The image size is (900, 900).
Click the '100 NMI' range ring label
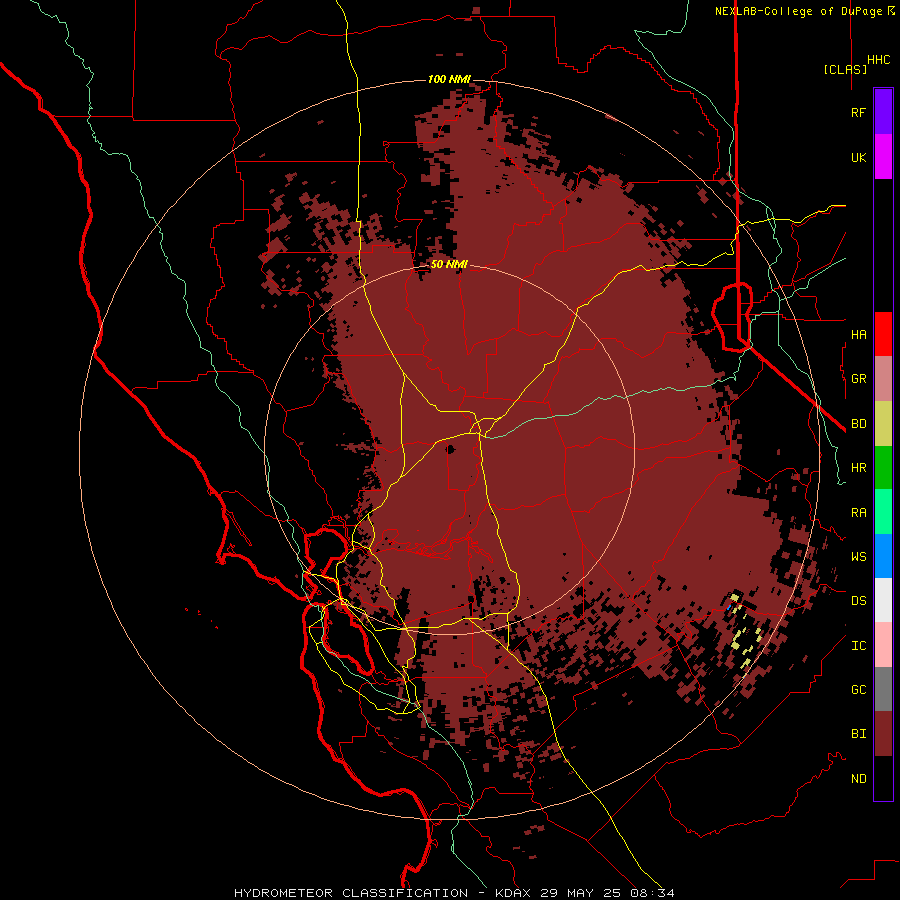tap(449, 79)
